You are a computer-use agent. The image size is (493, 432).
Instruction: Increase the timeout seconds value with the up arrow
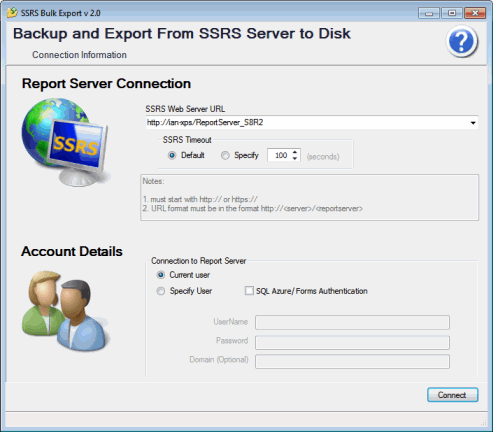tap(295, 152)
